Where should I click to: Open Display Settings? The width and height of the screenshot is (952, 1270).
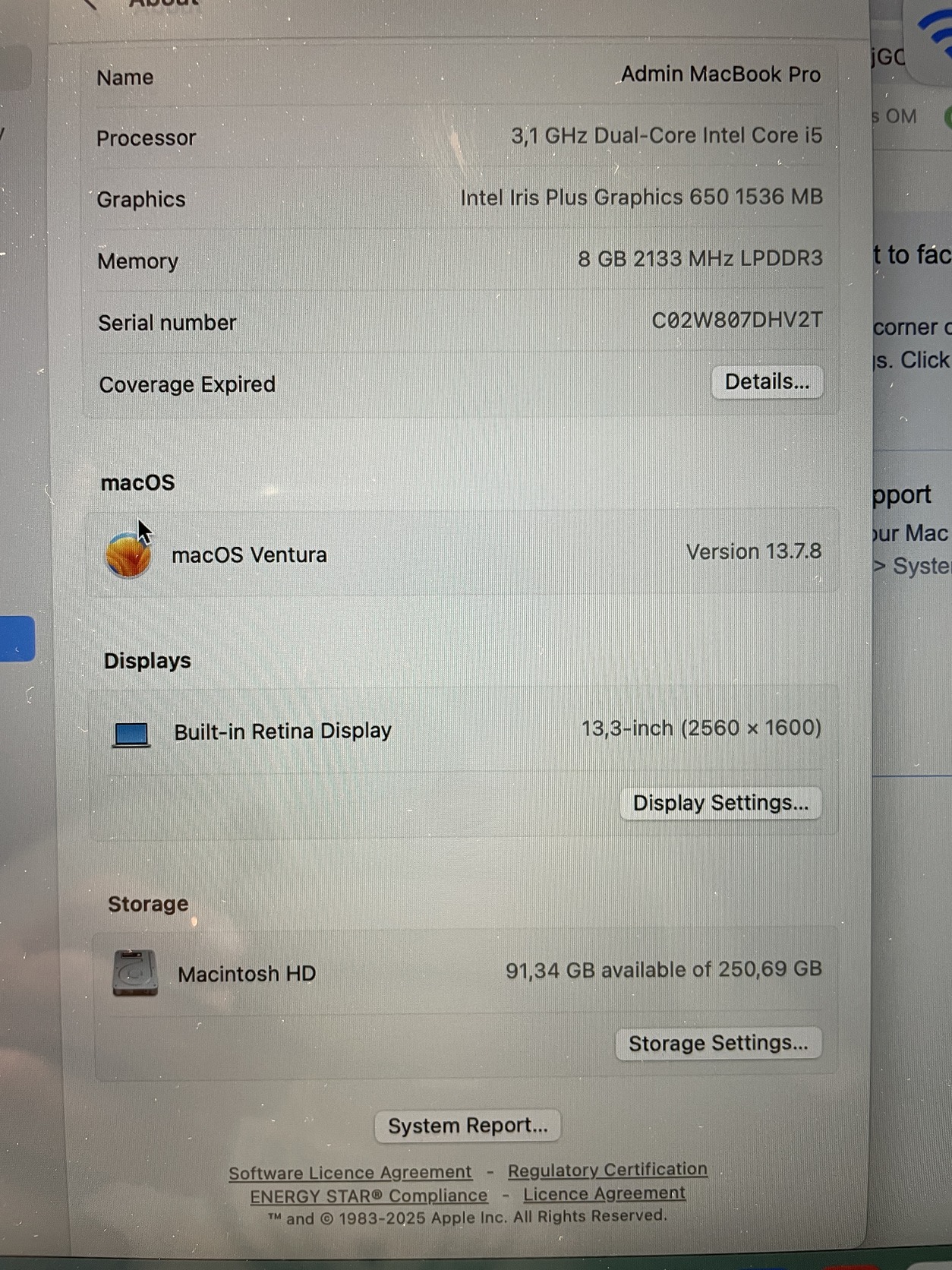click(x=720, y=803)
